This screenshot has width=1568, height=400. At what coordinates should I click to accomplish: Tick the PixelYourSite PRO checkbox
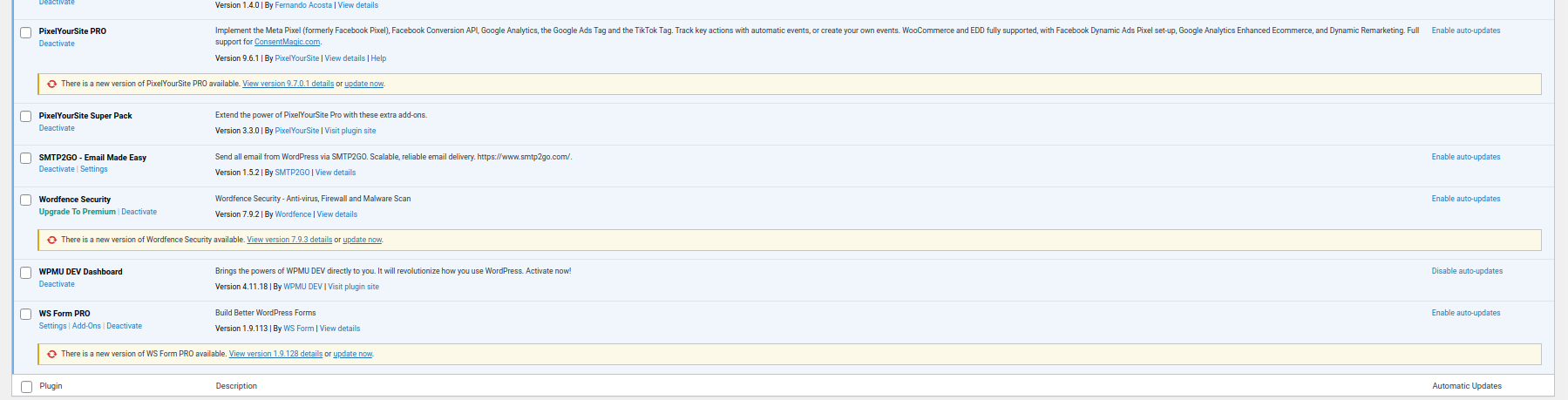pos(26,32)
